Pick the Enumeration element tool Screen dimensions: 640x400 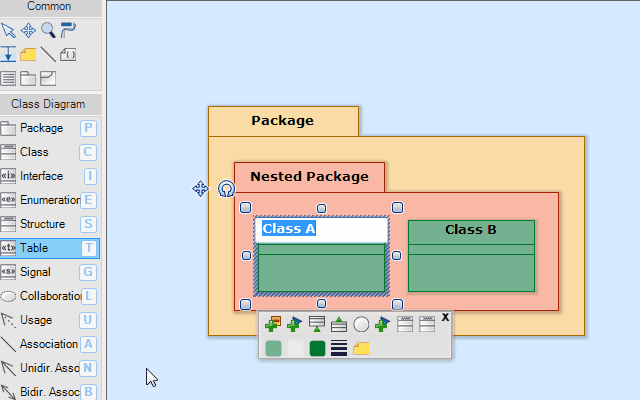[x=49, y=200]
